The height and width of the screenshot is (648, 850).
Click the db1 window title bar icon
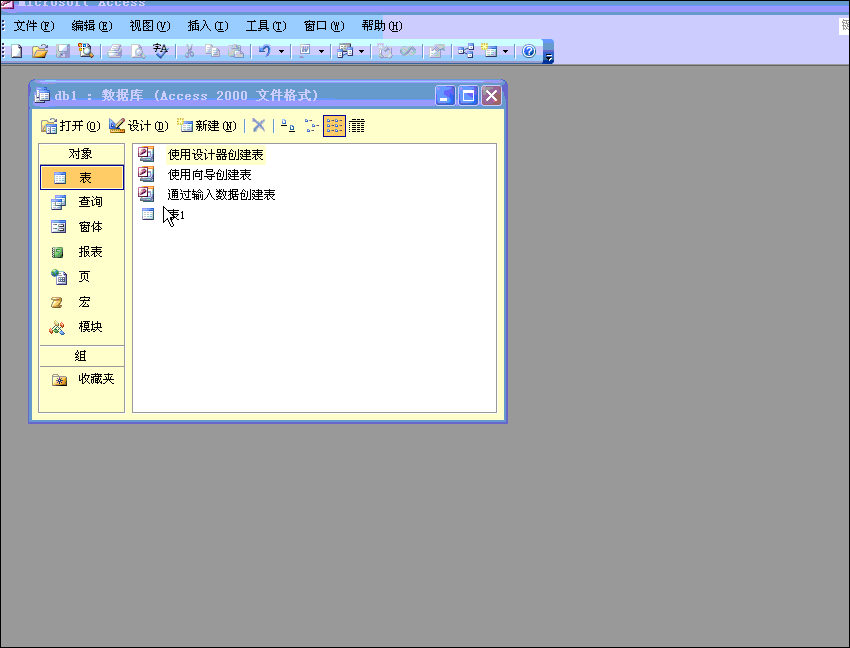pyautogui.click(x=42, y=95)
